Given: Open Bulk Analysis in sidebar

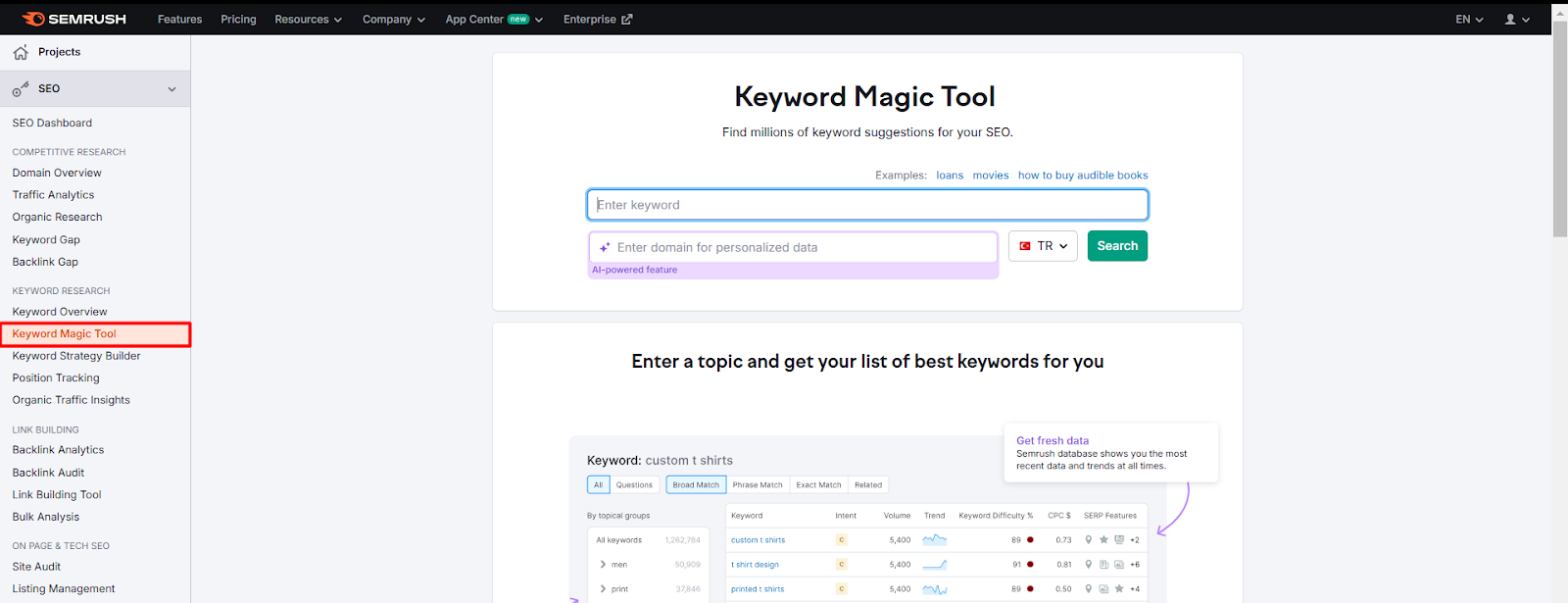Looking at the screenshot, I should point(46,517).
